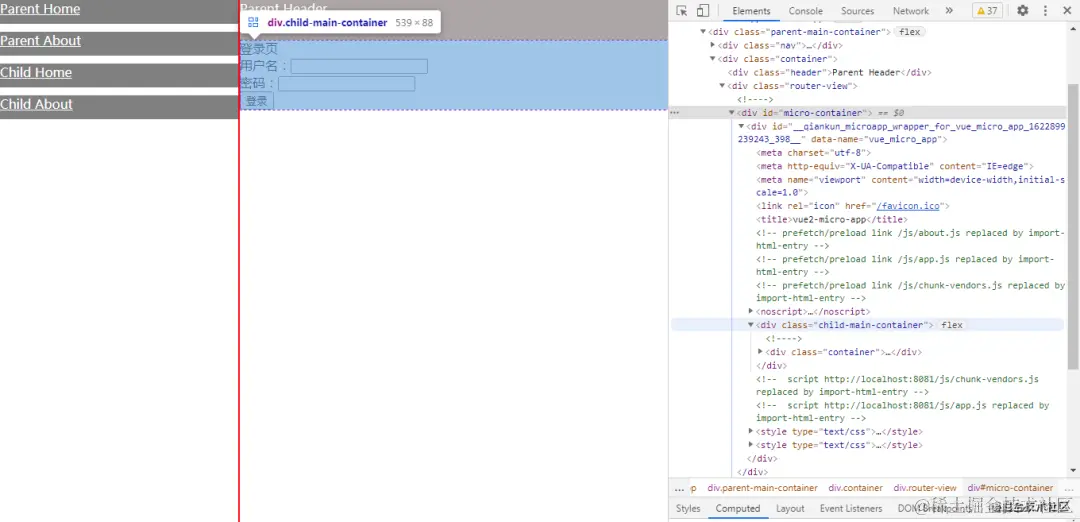1080x522 pixels.
Task: Toggle flex badge on parent-main-container
Action: (x=909, y=32)
